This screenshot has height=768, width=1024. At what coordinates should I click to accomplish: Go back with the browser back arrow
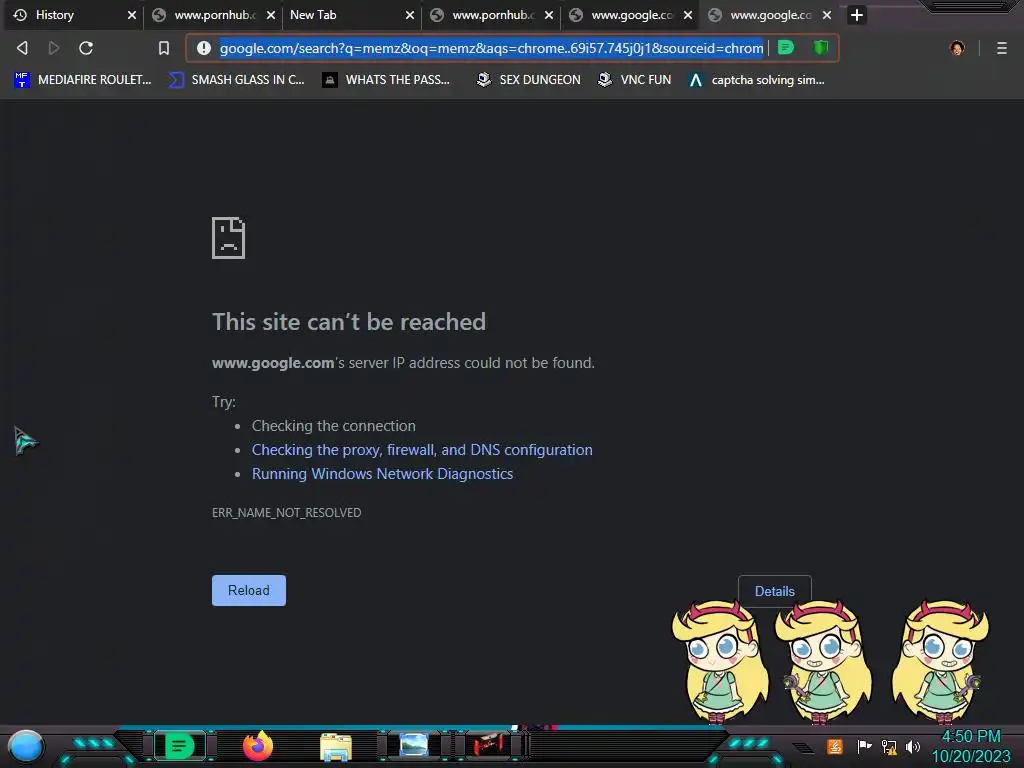22,48
